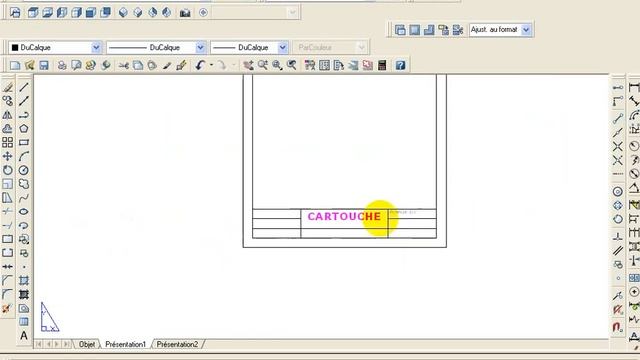Viewport: 640px width, 360px height.
Task: Switch to the Objet tab
Action: pyautogui.click(x=87, y=344)
